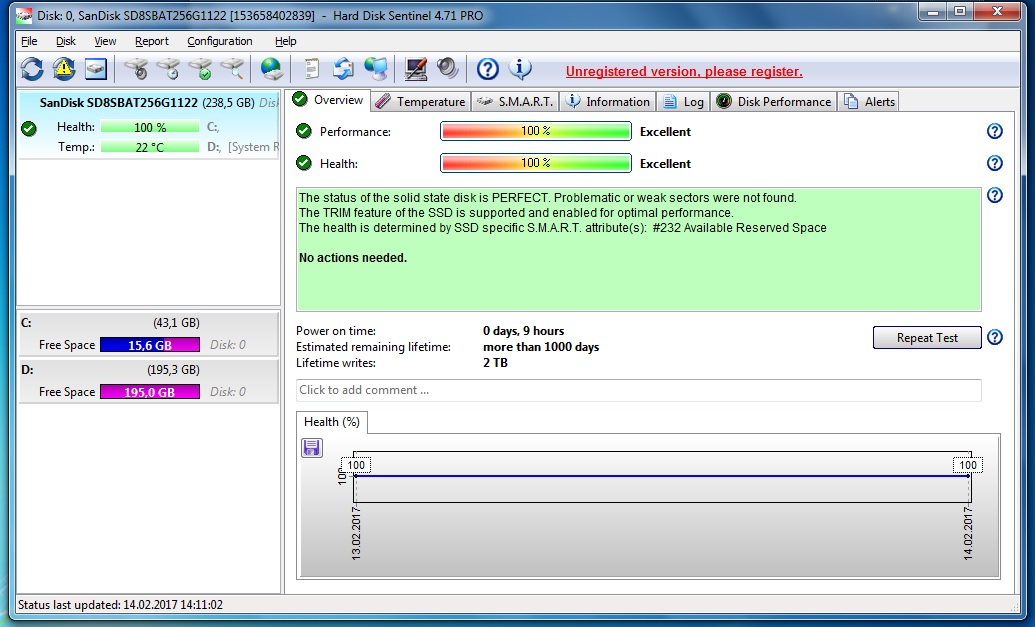The width and height of the screenshot is (1035, 627).
Task: Save the health graph using floppy icon
Action: coord(312,448)
